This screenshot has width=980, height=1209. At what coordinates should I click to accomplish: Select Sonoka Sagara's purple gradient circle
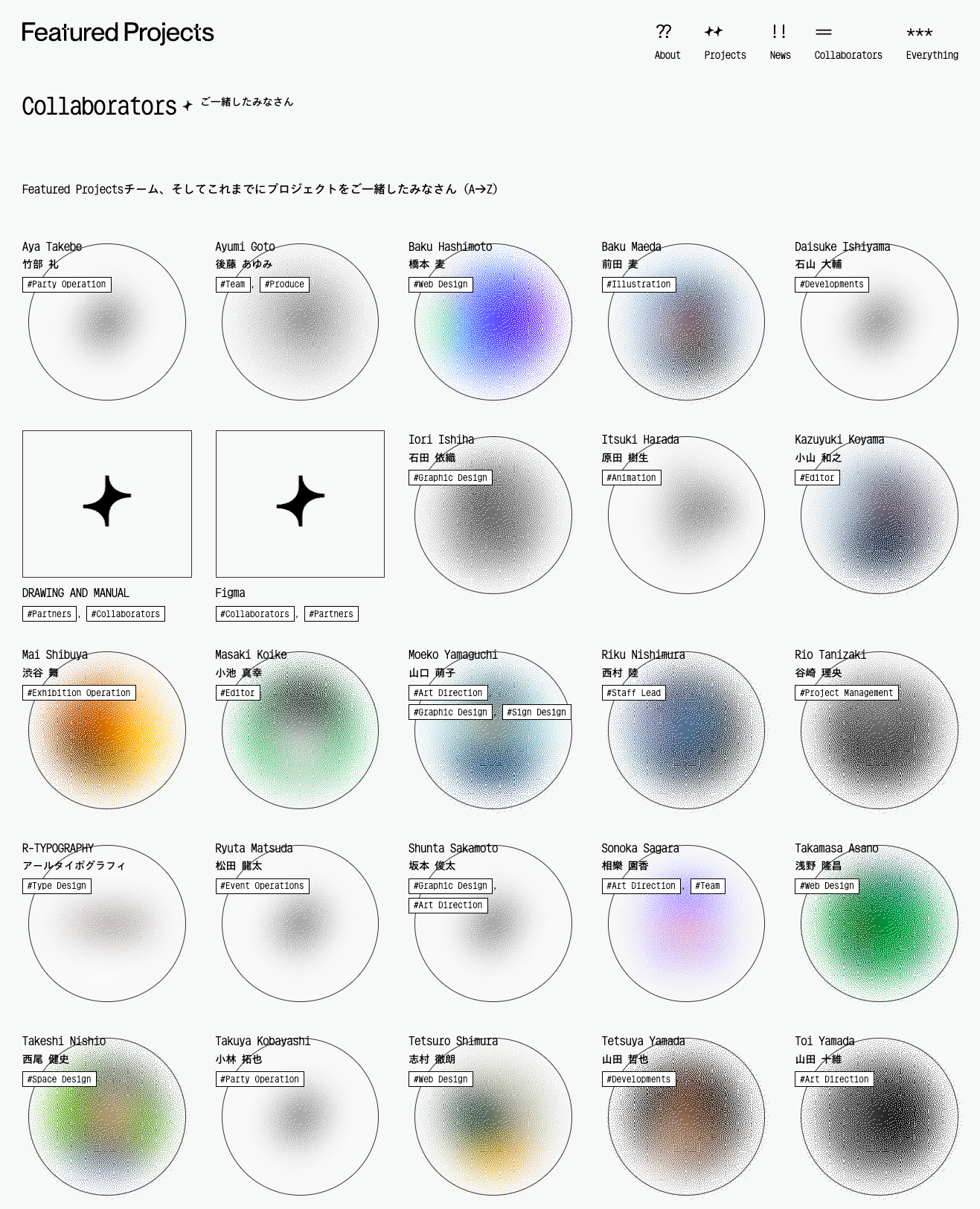point(686,938)
